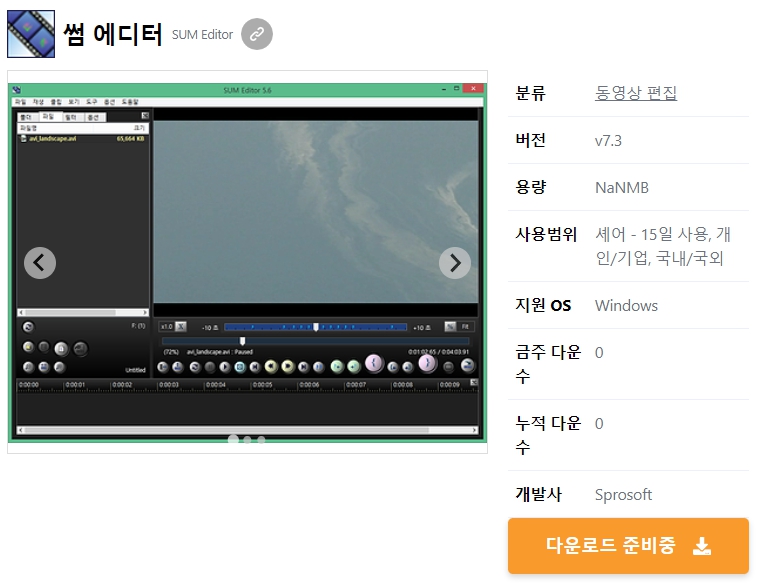Click the 지원 OS row label
Image resolution: width=757 pixels, height=583 pixels.
[543, 305]
